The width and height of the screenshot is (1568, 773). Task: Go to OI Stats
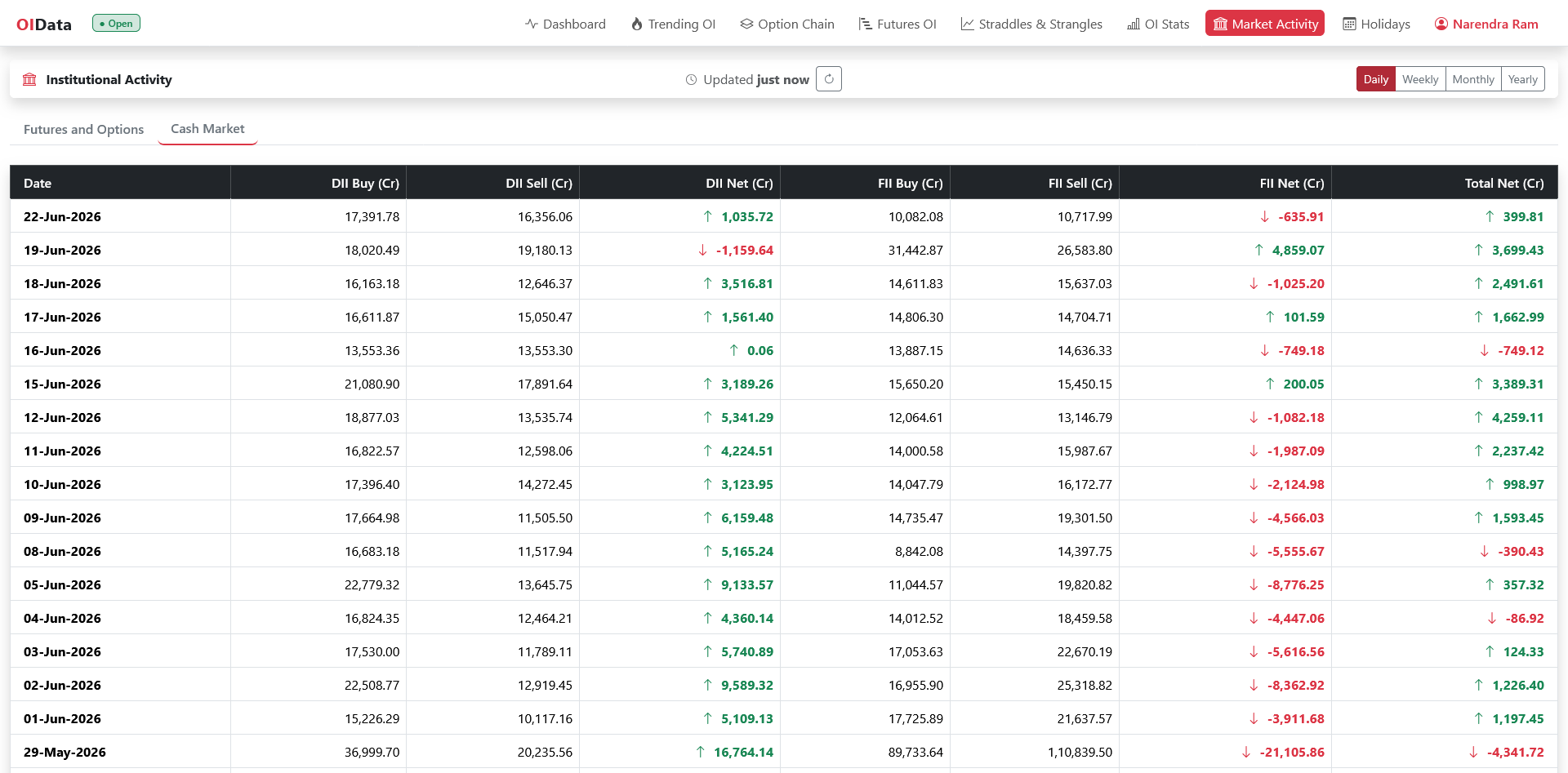coord(1158,24)
